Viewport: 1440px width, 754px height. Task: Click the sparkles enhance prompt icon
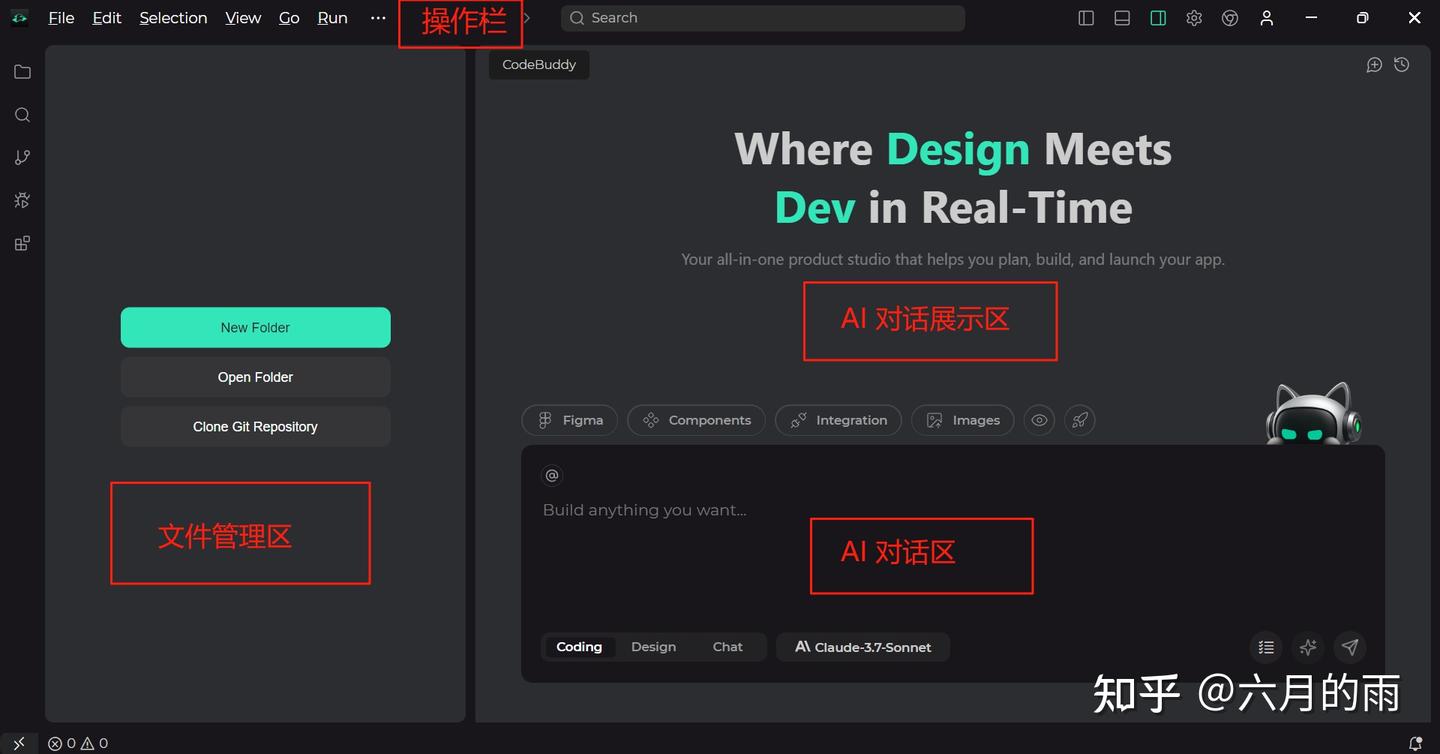(x=1308, y=647)
